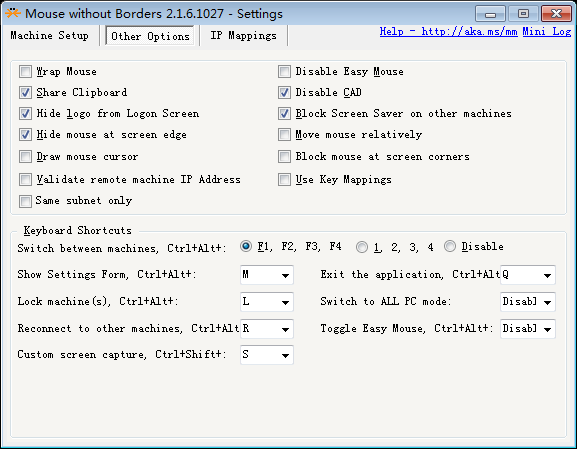Minimize the Settings window
Viewport: 577px width, 449px height.
click(x=490, y=14)
